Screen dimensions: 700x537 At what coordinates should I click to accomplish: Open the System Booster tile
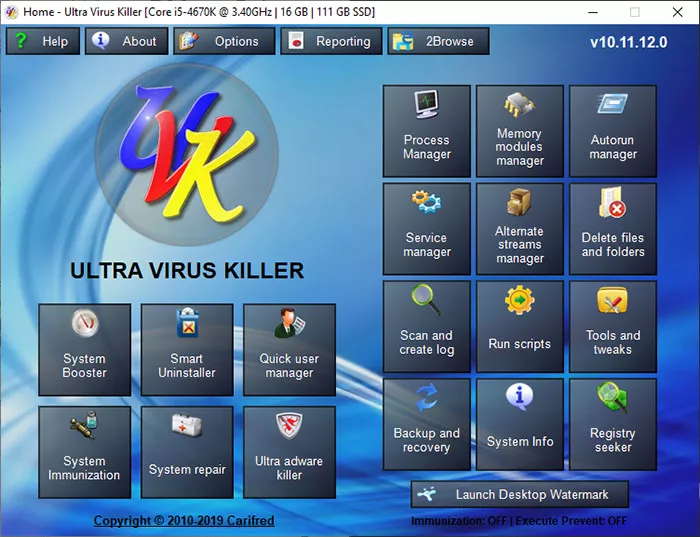tap(85, 350)
